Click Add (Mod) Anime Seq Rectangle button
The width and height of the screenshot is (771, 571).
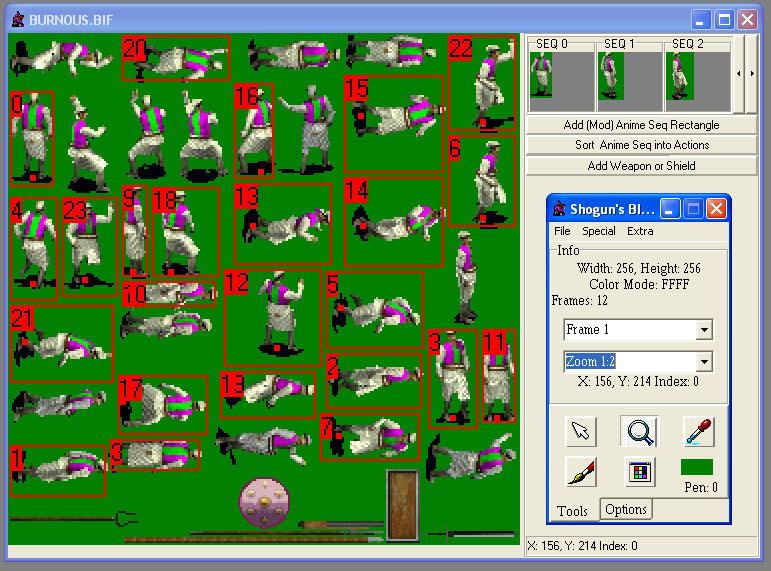coord(641,125)
